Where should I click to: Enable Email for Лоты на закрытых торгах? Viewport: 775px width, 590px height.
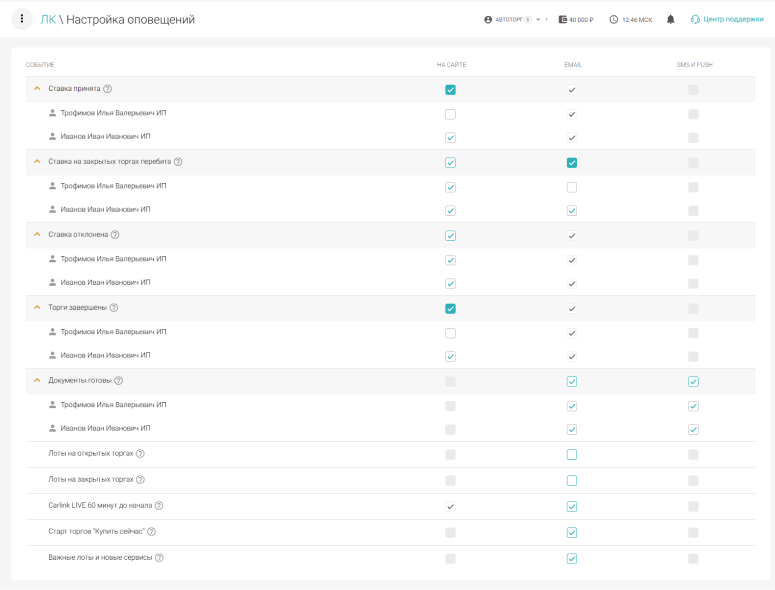coord(572,480)
